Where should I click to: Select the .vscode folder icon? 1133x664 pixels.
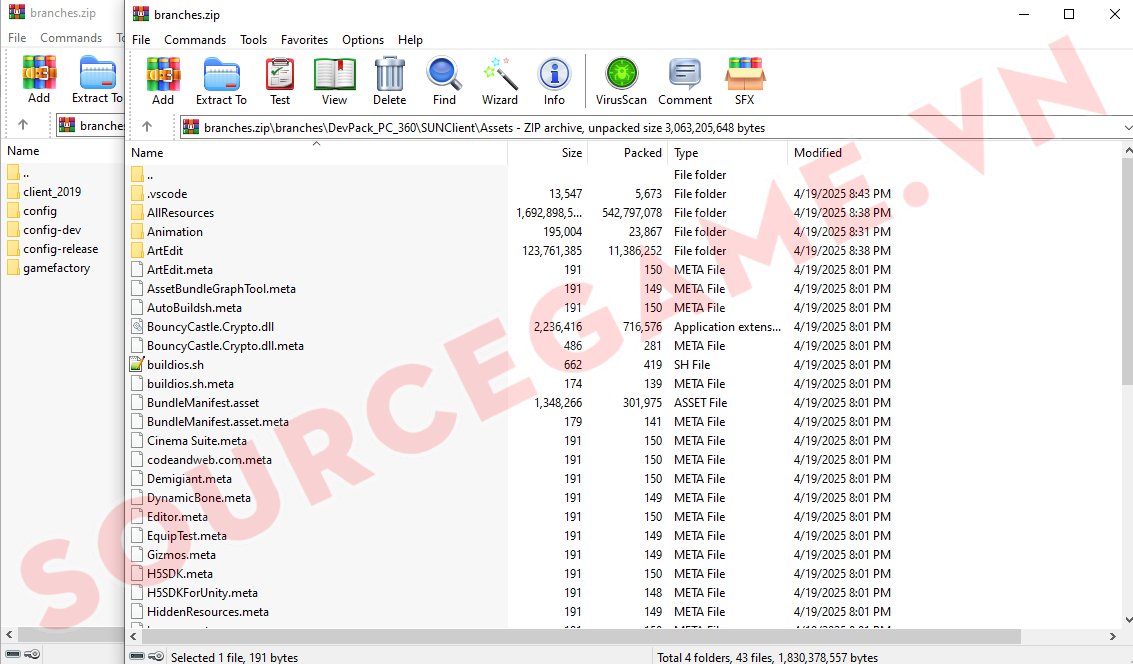point(137,194)
